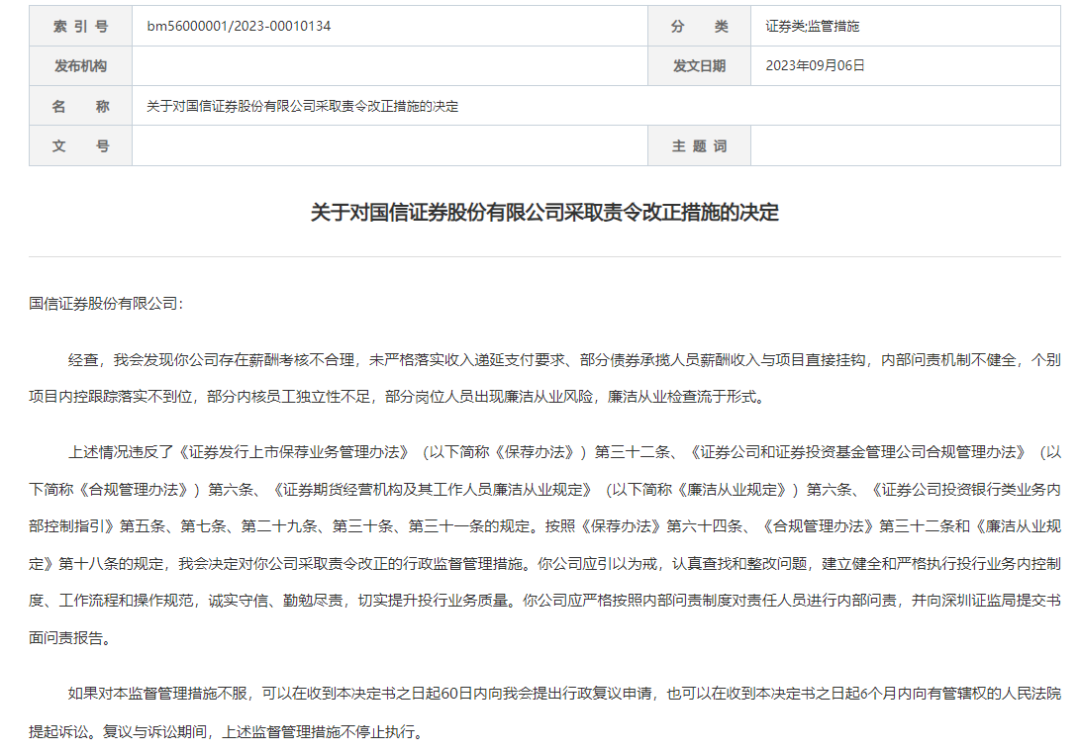Select the document name in the 名称 row
1080x753 pixels.
302,106
